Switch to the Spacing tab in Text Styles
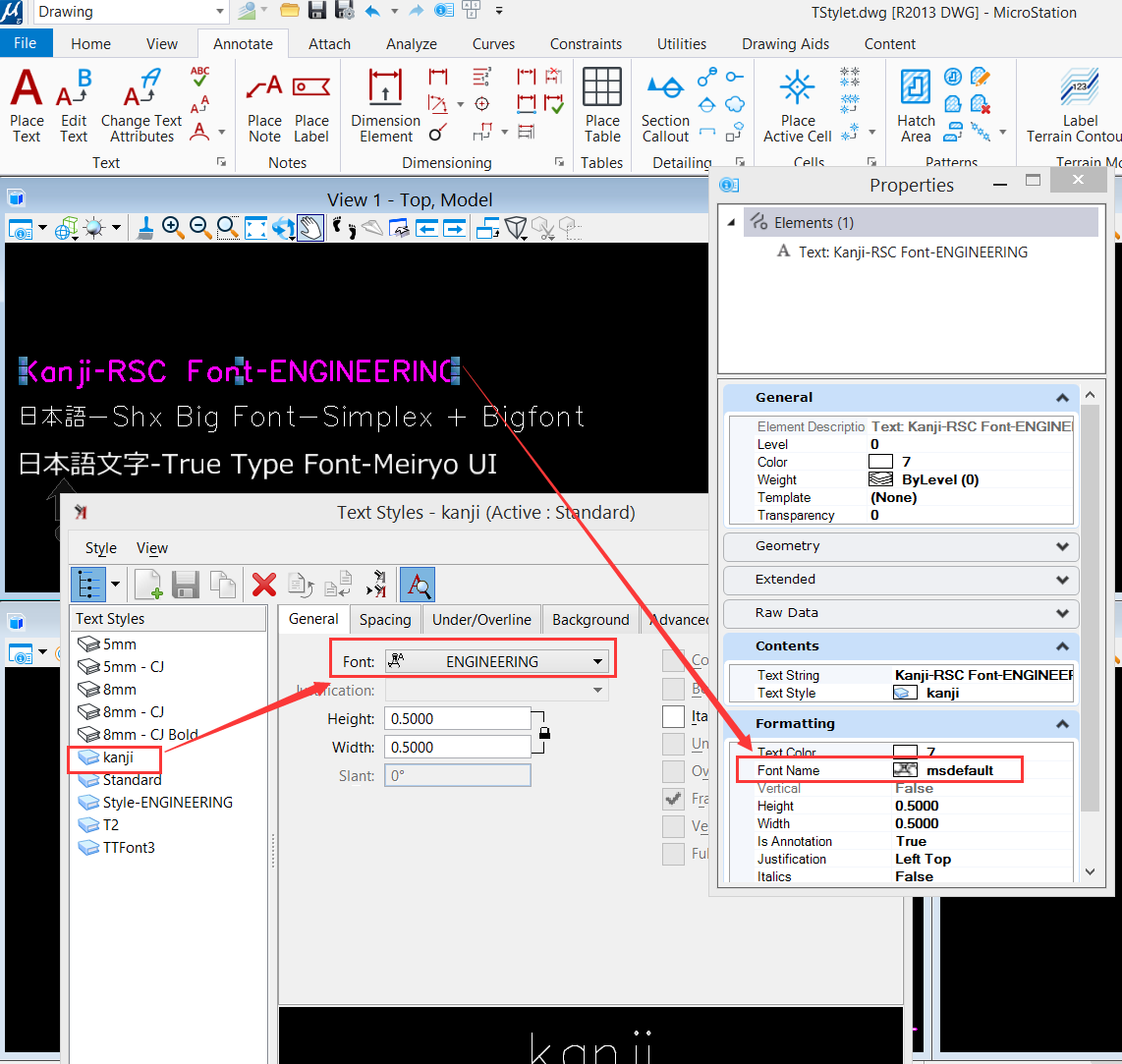Screen dimensions: 1122x1064 coord(385,619)
